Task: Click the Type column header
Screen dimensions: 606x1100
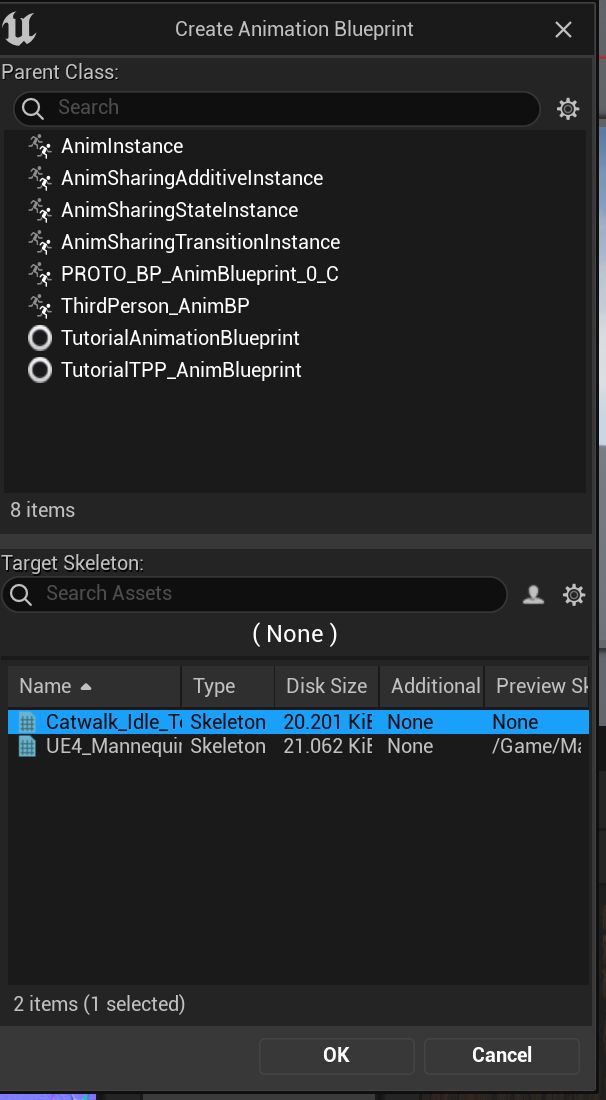Action: point(214,686)
